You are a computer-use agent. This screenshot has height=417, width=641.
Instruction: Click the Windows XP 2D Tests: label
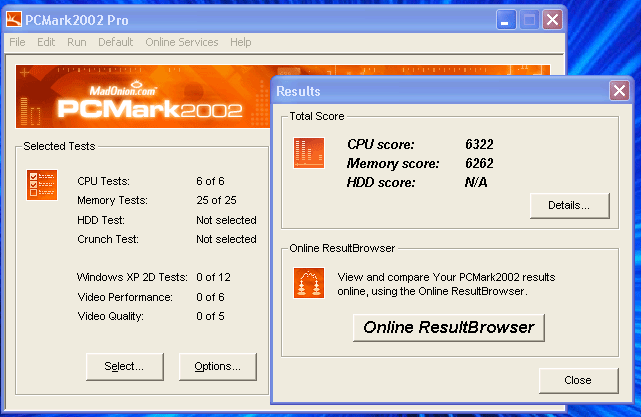point(132,277)
